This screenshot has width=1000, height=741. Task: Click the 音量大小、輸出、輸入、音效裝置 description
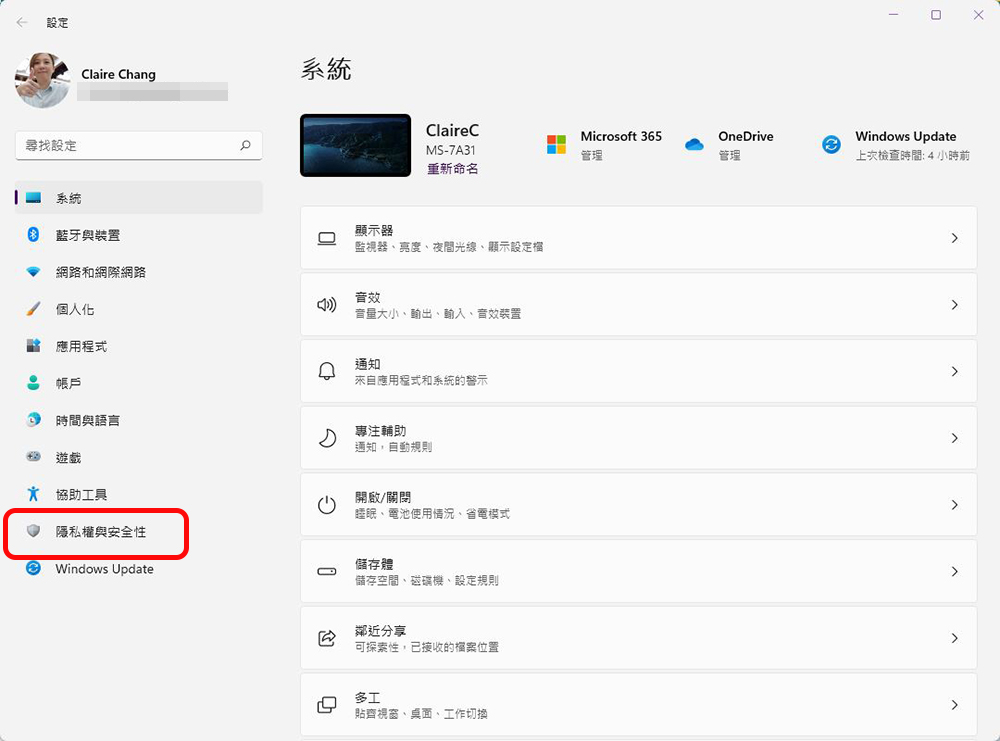click(438, 313)
